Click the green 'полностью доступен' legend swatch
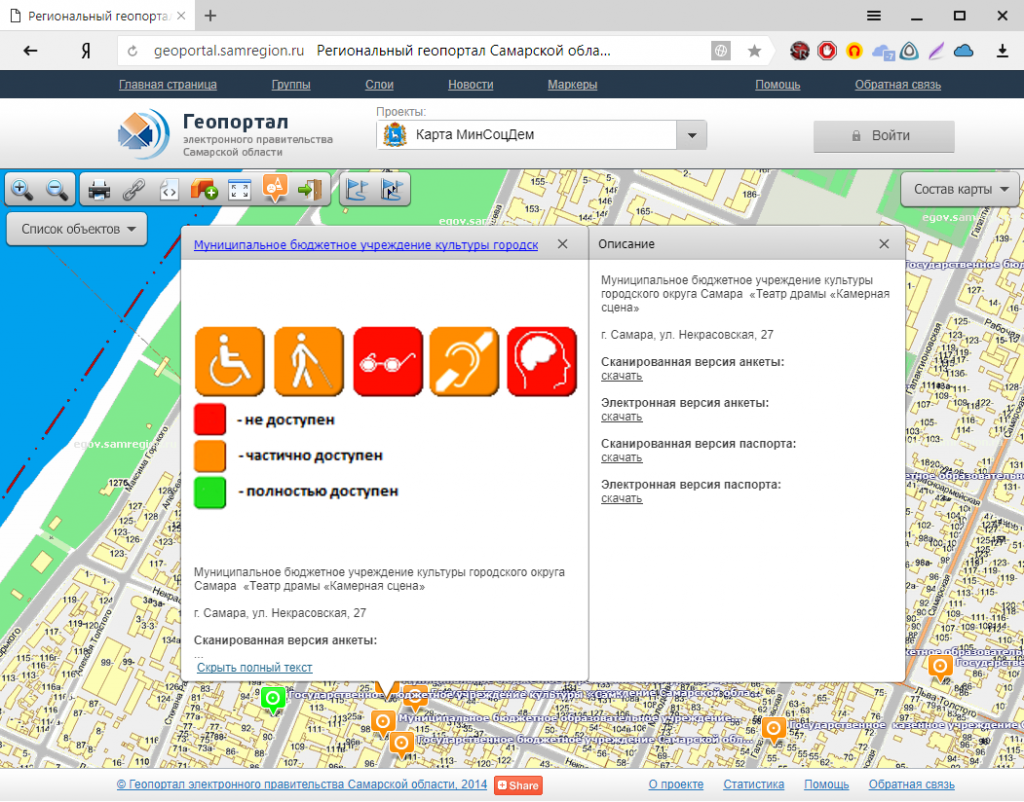The width and height of the screenshot is (1024, 802). pos(210,492)
